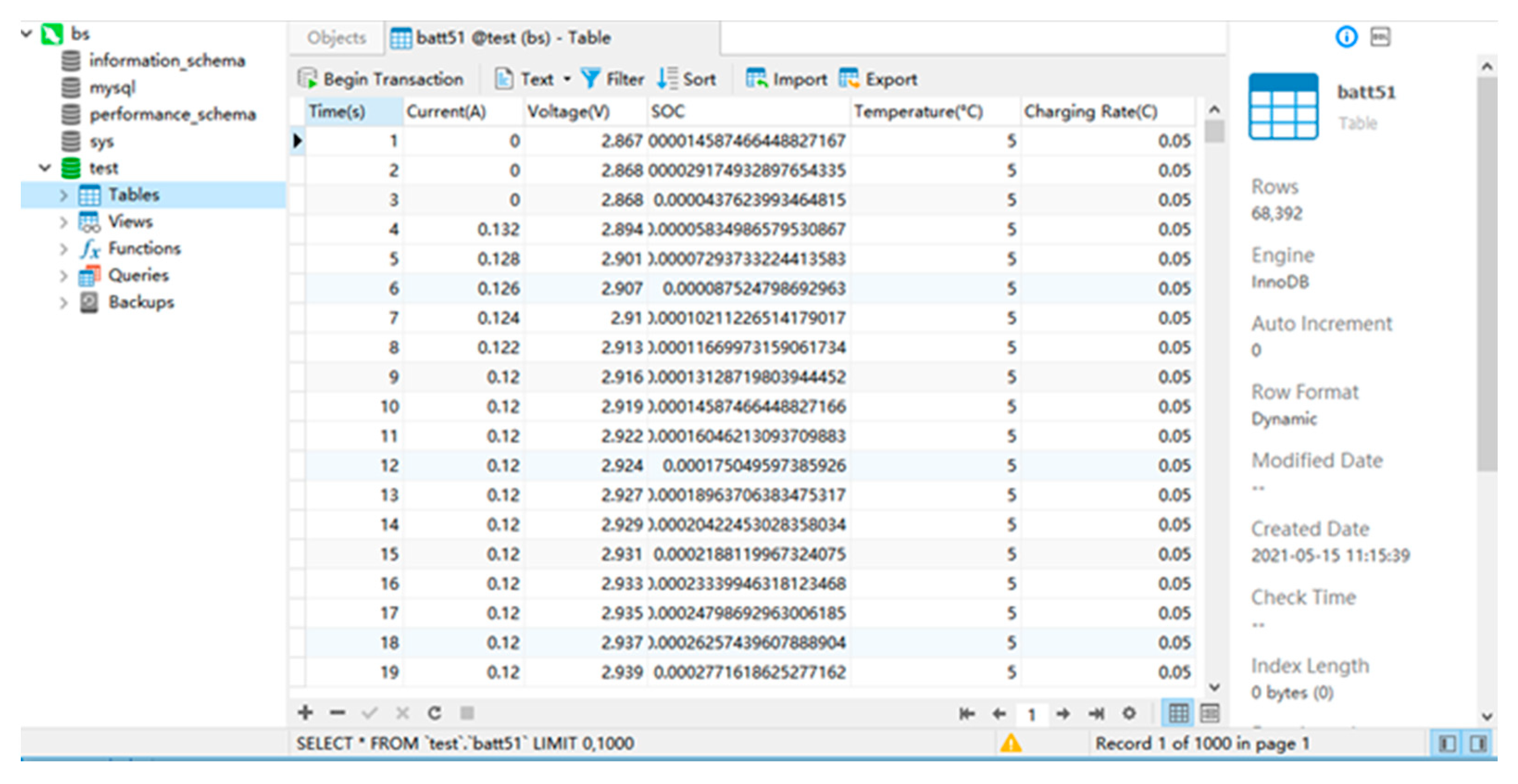Collapse the test database node

(x=45, y=168)
